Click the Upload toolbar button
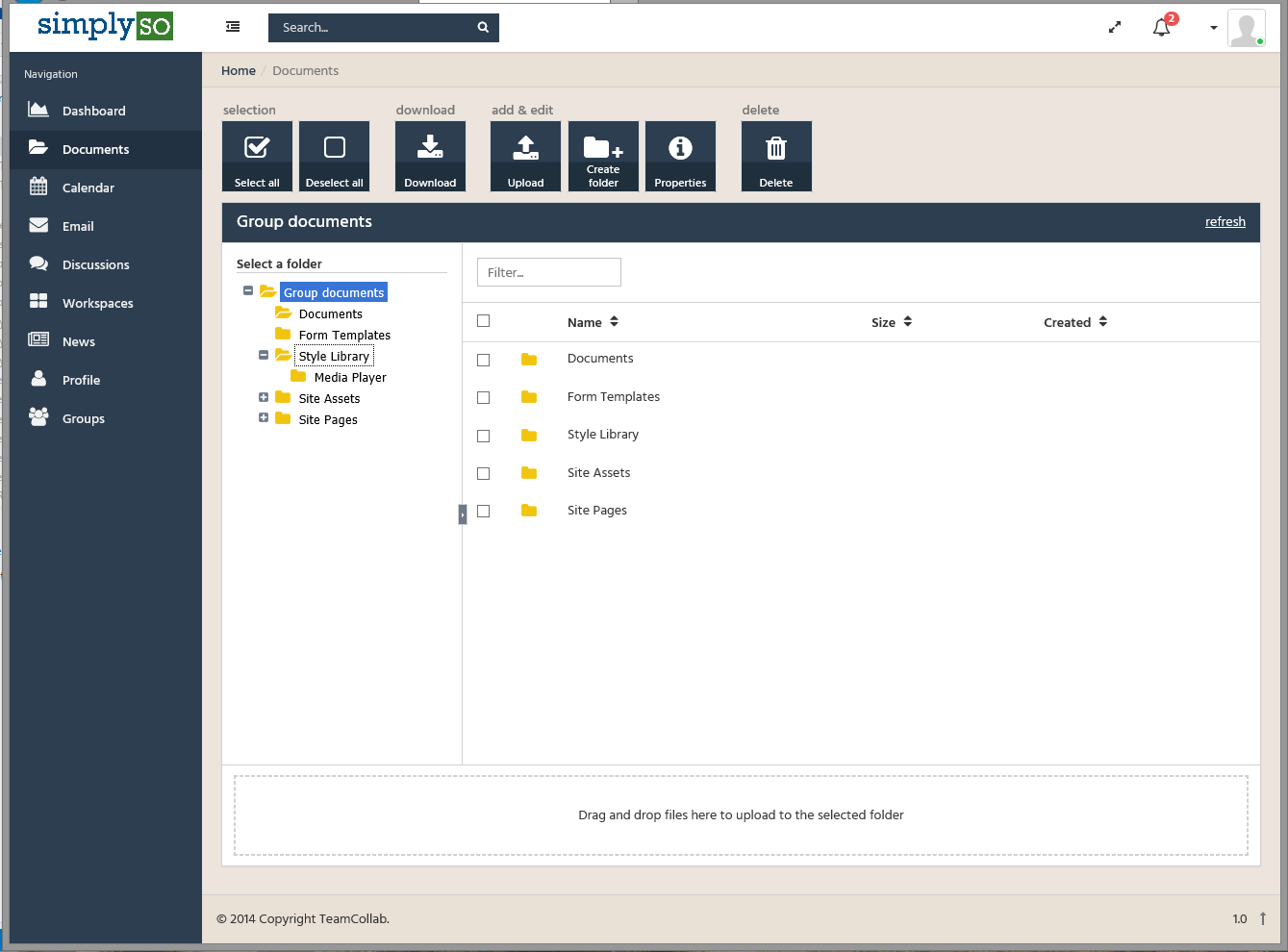 [525, 156]
